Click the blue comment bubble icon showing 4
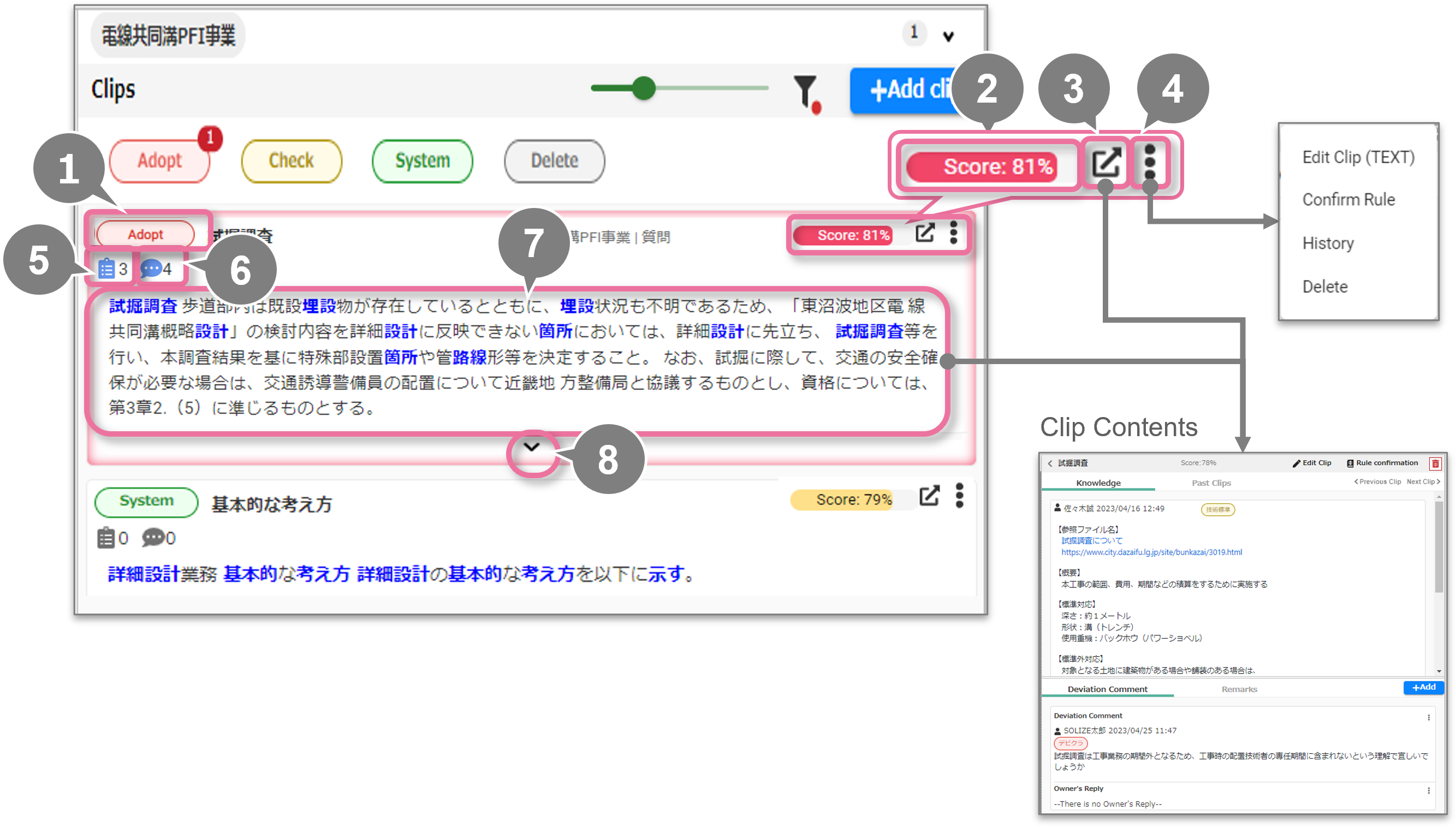1456x827 pixels. (151, 268)
